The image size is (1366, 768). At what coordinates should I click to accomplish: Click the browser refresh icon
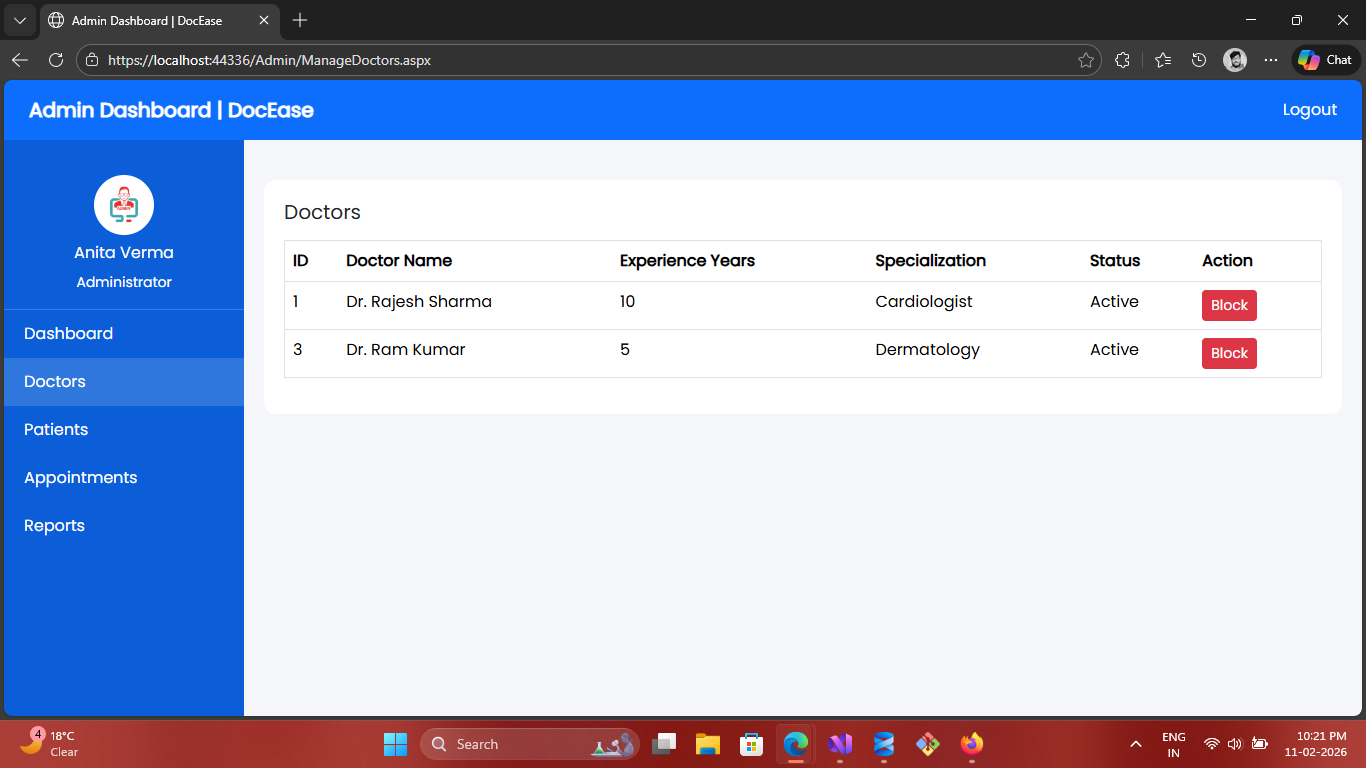click(x=56, y=60)
